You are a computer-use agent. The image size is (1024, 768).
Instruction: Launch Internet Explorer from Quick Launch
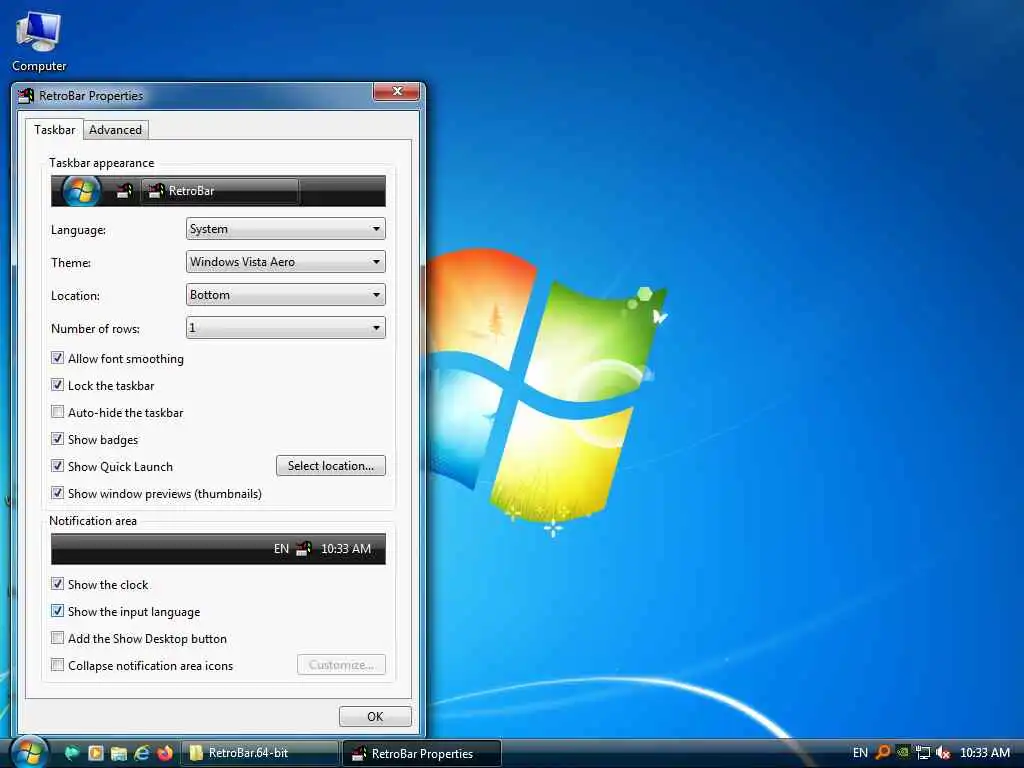(x=142, y=754)
